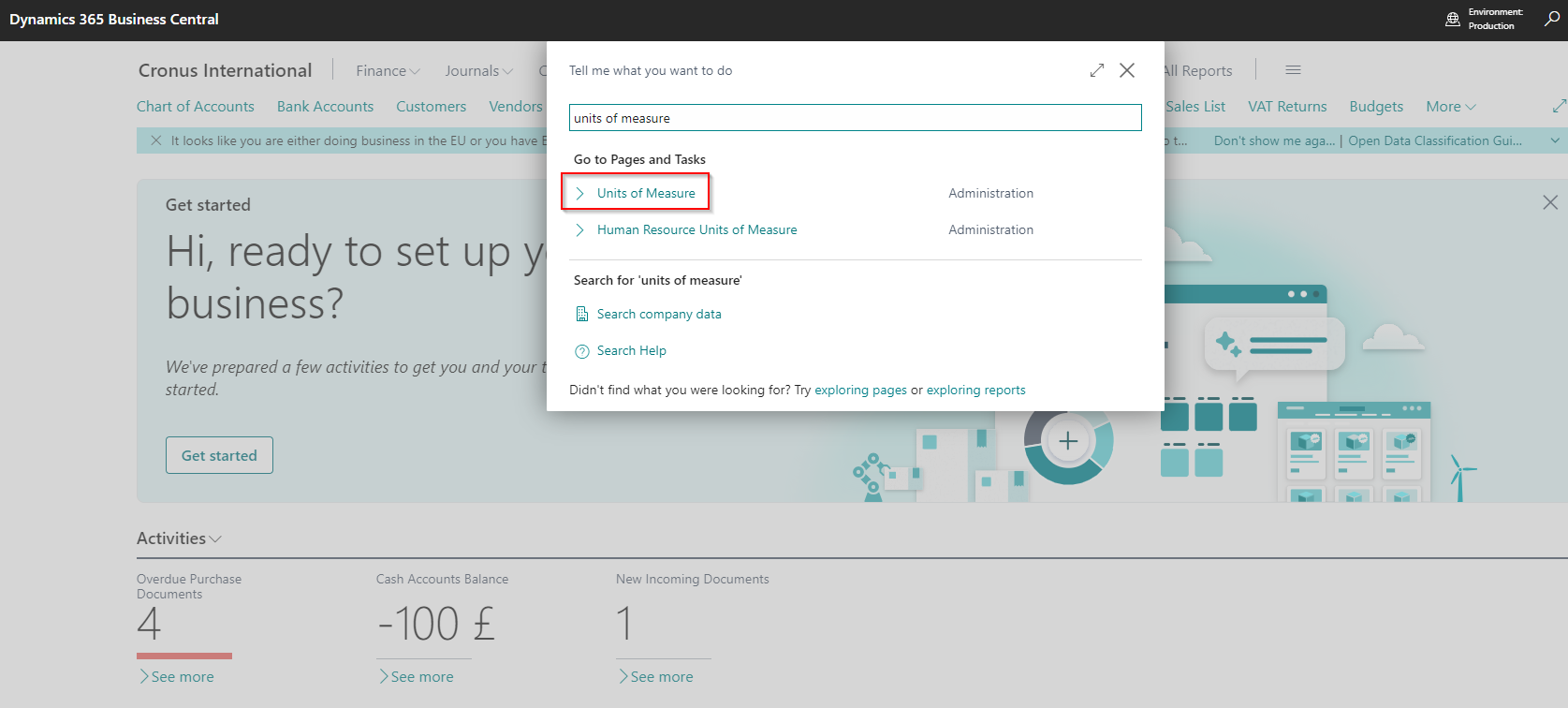
Task: Go to Vendors list
Action: pos(516,107)
